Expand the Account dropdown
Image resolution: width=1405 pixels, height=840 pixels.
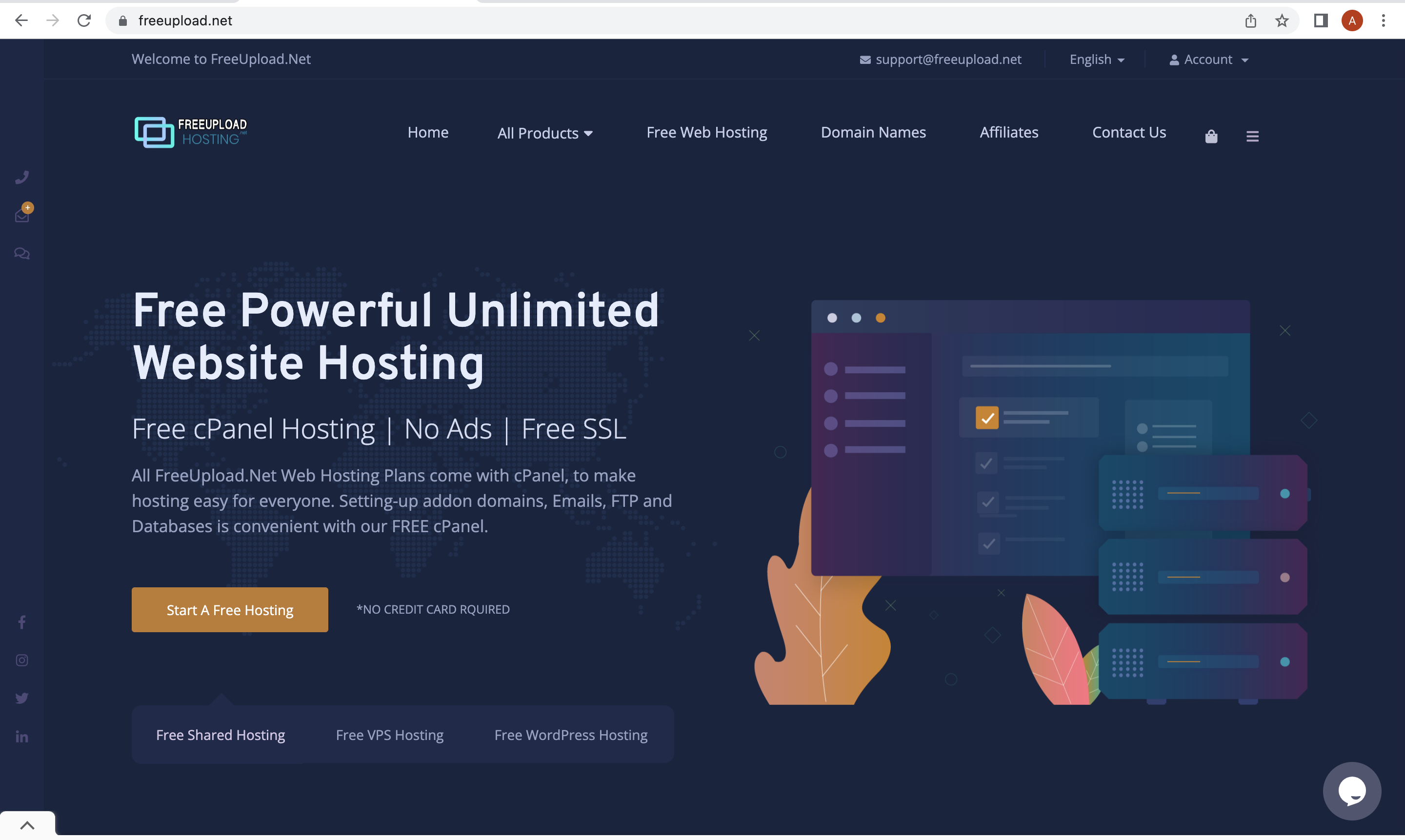pos(1208,60)
